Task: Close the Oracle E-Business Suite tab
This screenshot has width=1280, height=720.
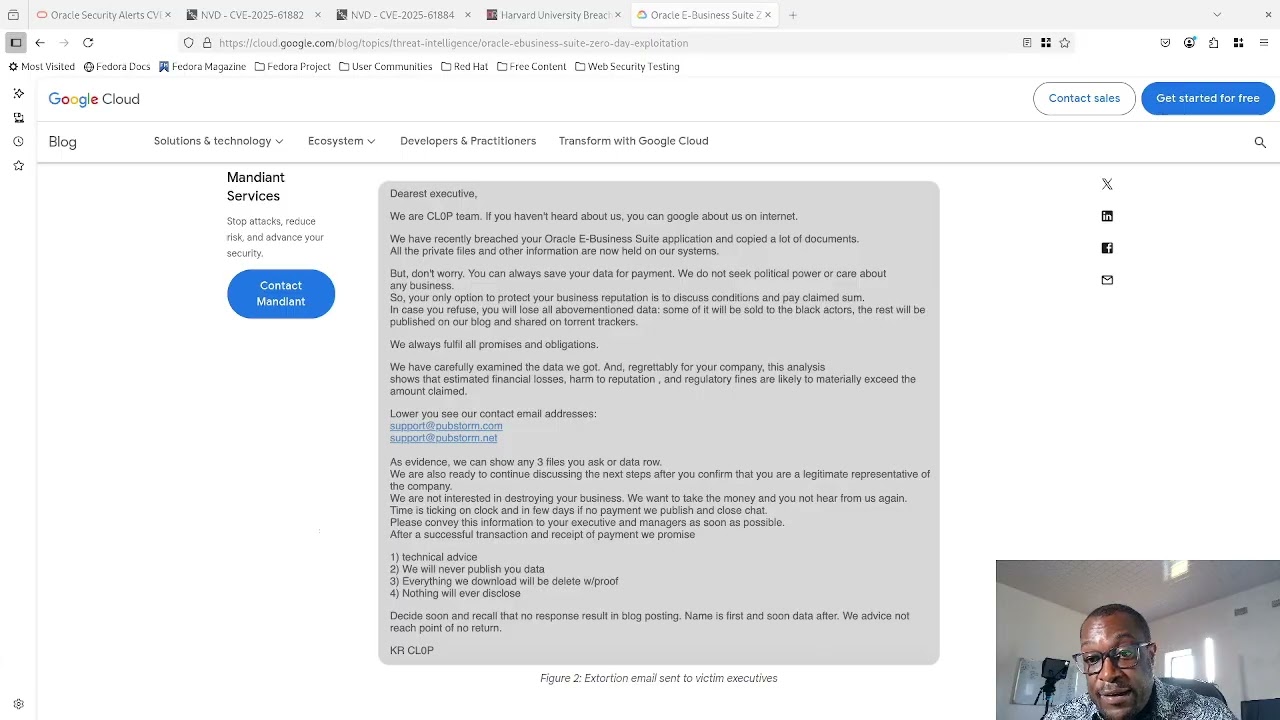Action: (x=768, y=15)
